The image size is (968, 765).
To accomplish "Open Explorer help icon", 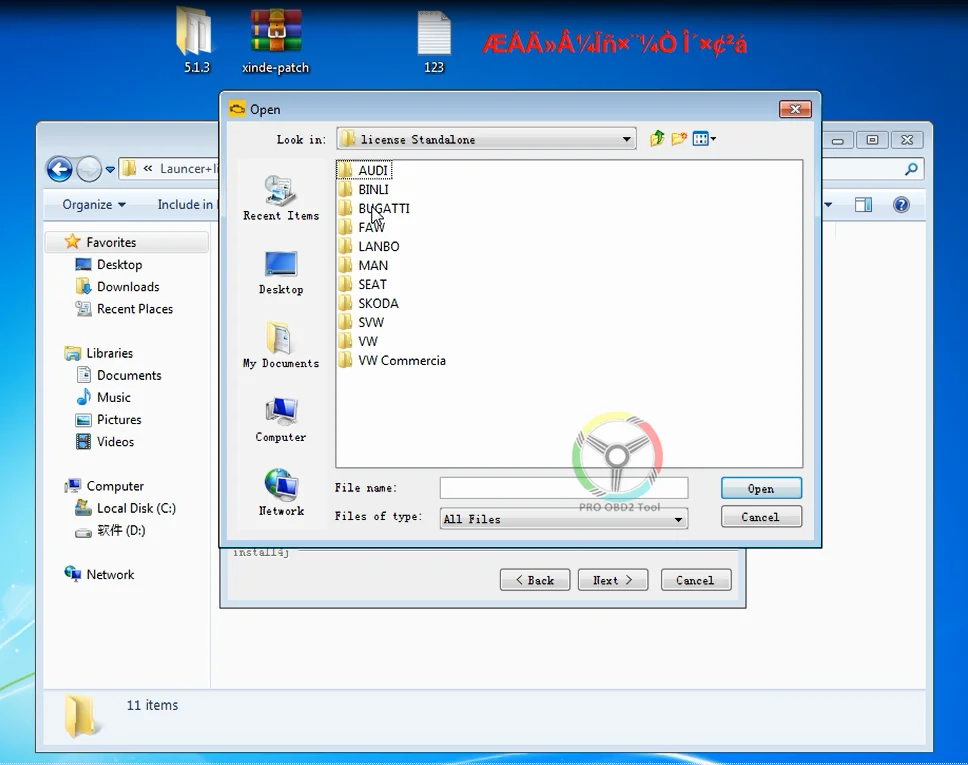I will point(901,204).
